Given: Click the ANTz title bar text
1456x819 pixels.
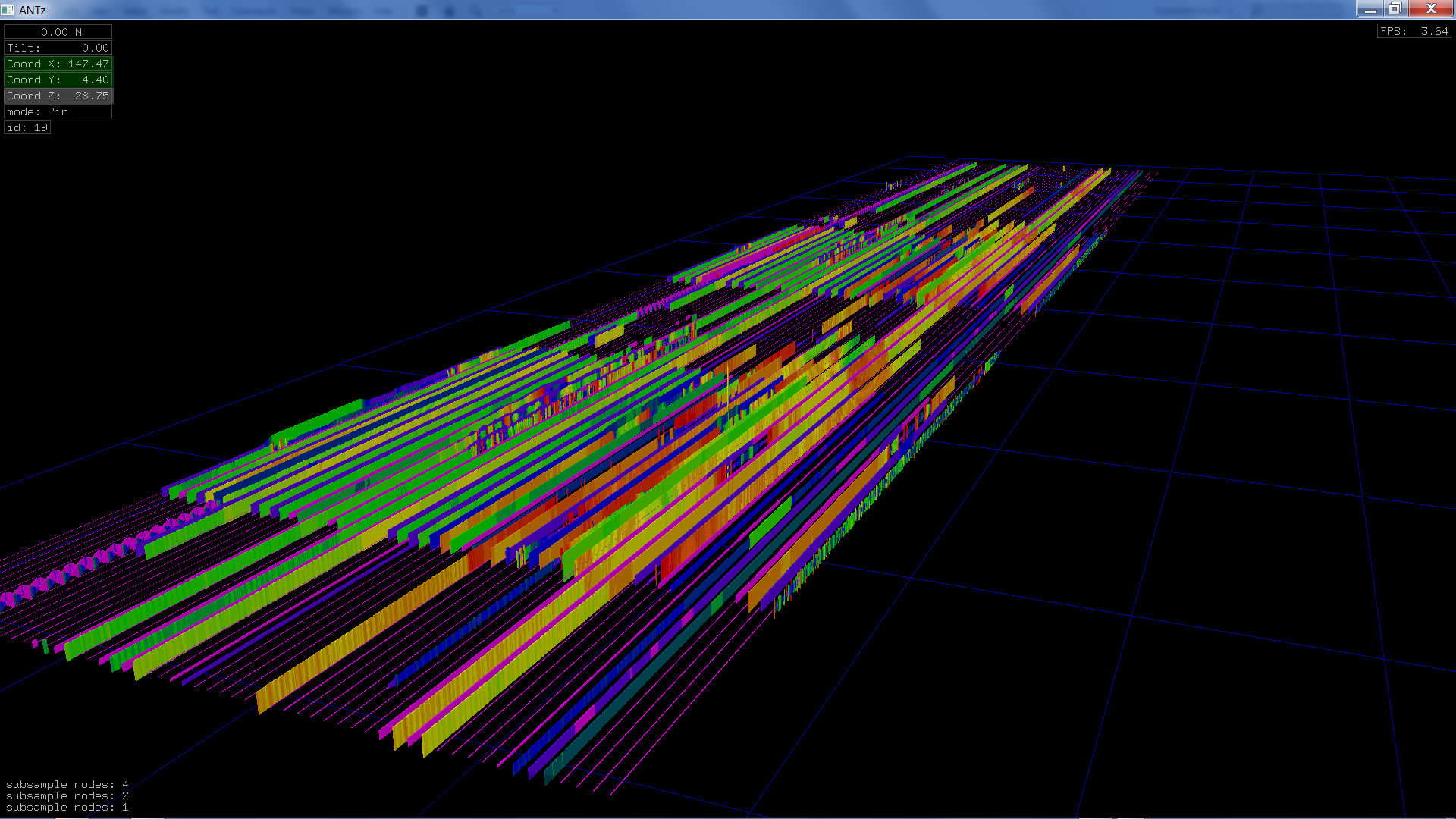Looking at the screenshot, I should tap(33, 10).
